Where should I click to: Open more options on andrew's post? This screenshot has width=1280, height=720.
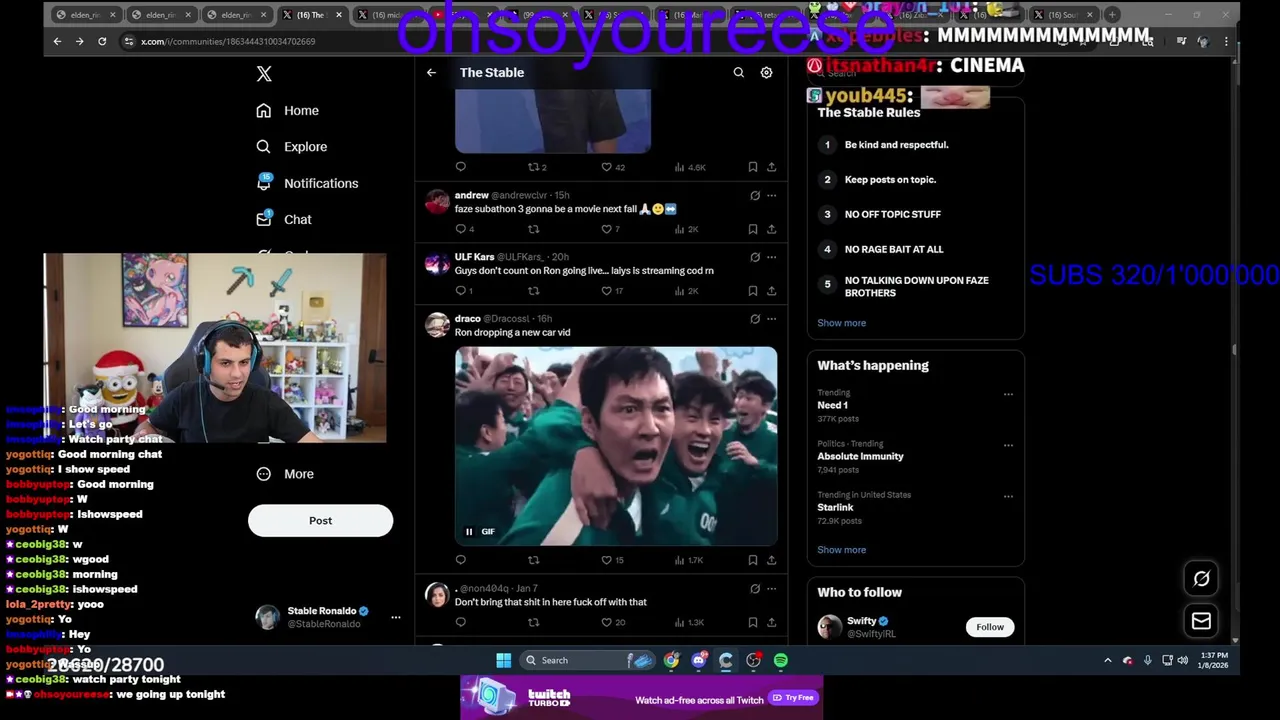click(771, 195)
